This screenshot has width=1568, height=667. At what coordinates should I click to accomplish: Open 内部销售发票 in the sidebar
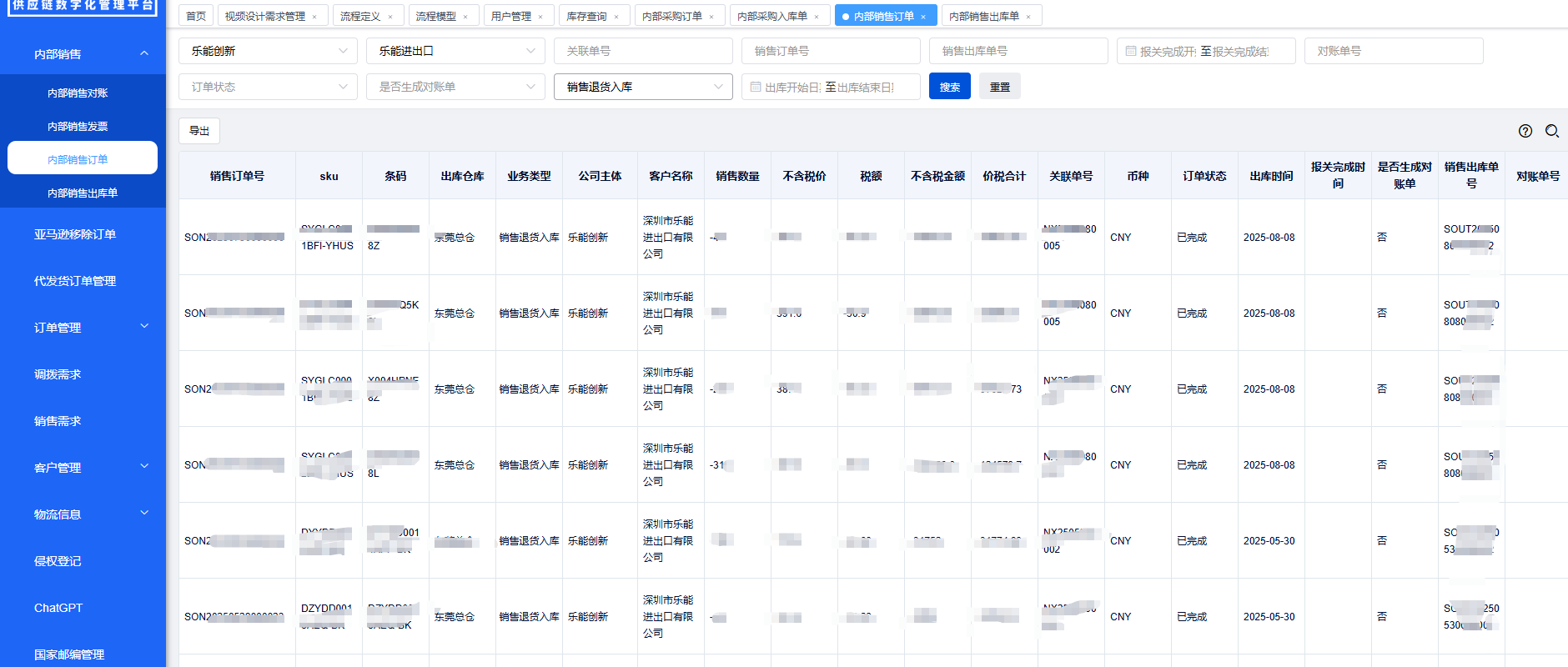[x=78, y=127]
